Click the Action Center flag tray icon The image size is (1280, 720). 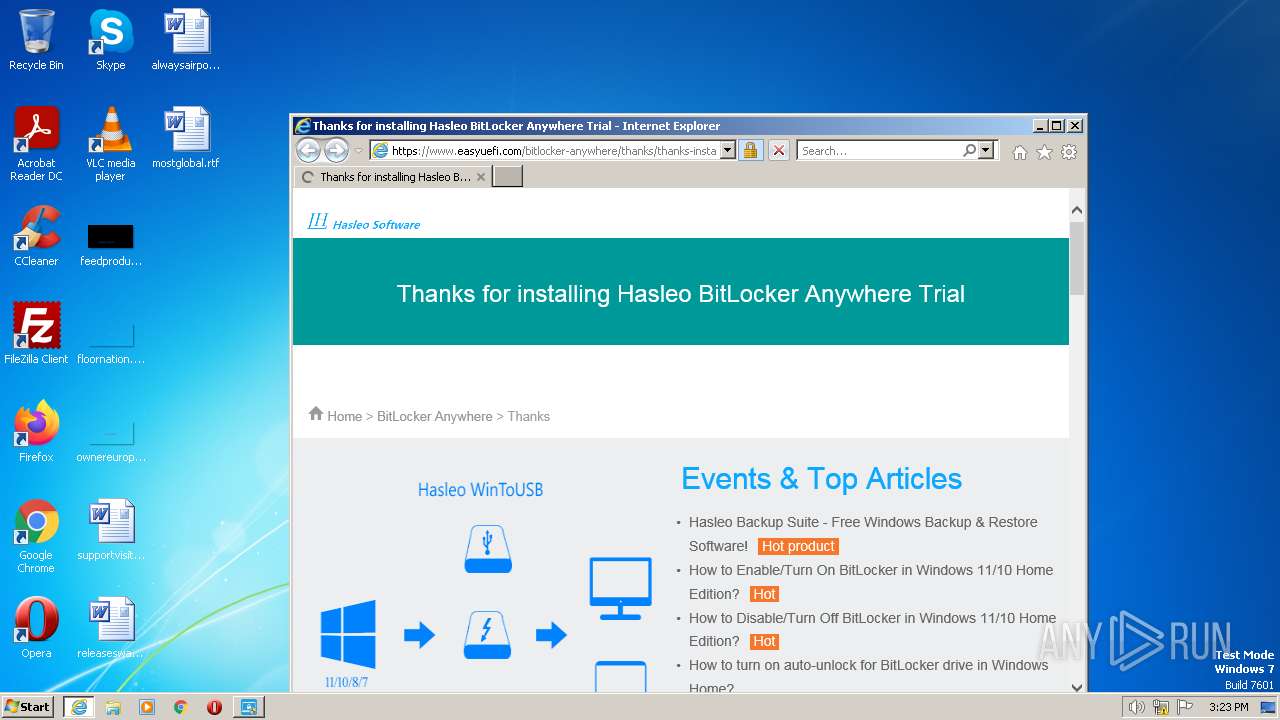1185,707
